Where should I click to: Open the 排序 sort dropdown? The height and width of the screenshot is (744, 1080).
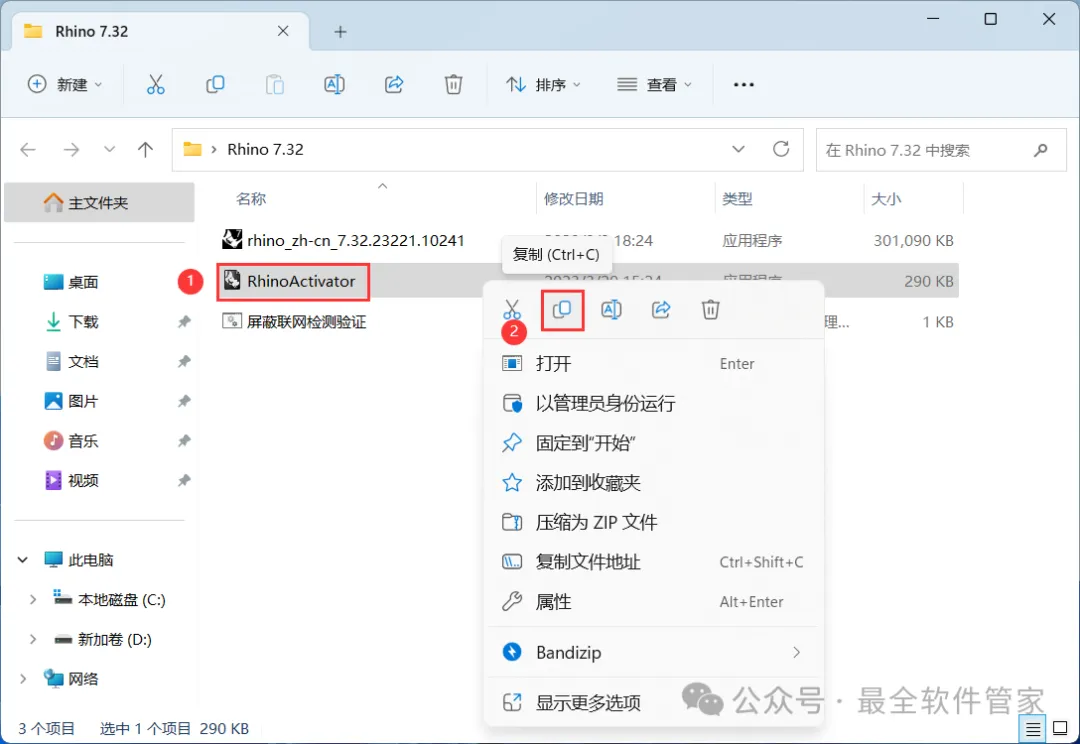[543, 85]
